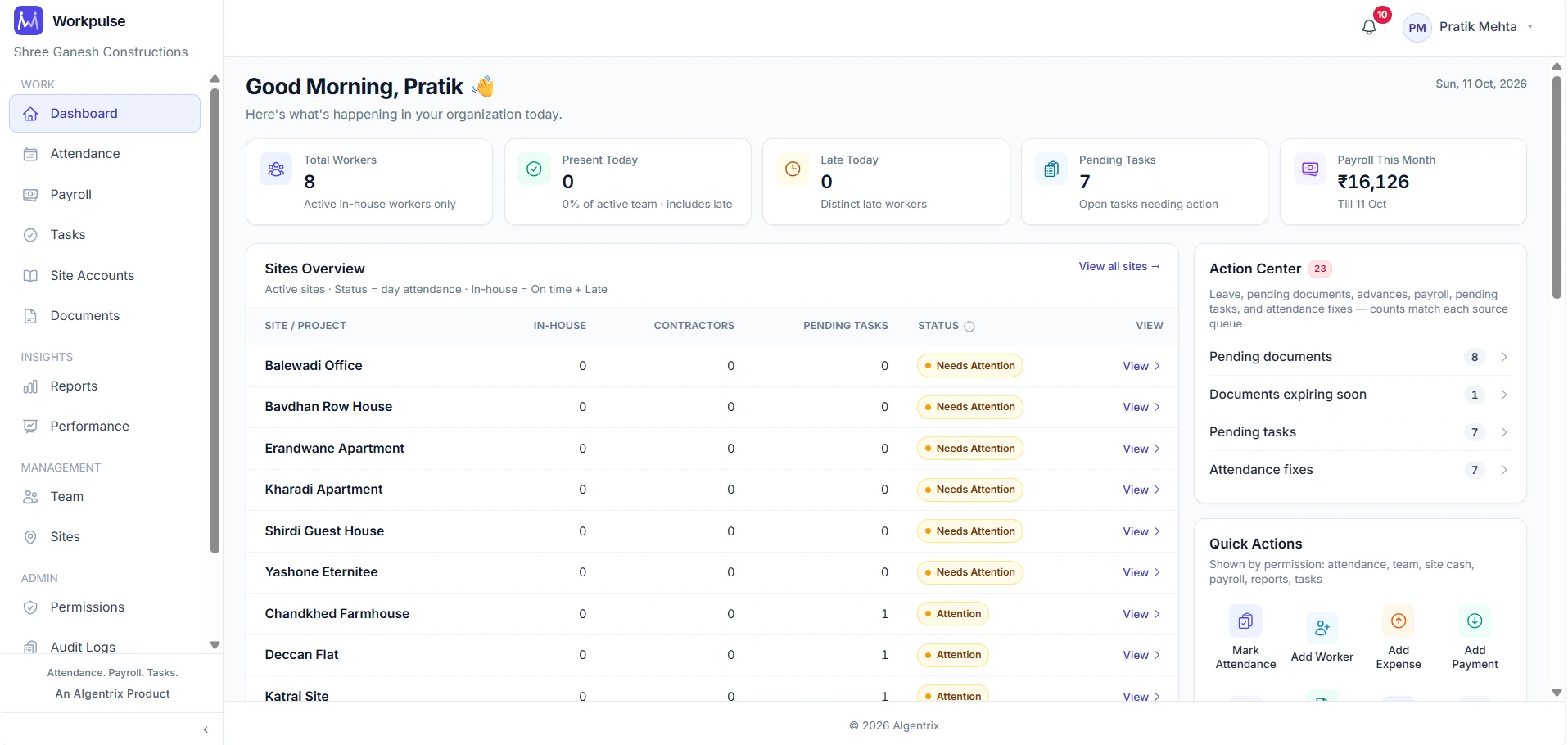Click the Performance icon in the sidebar
Viewport: 1568px width, 745px height.
30,427
